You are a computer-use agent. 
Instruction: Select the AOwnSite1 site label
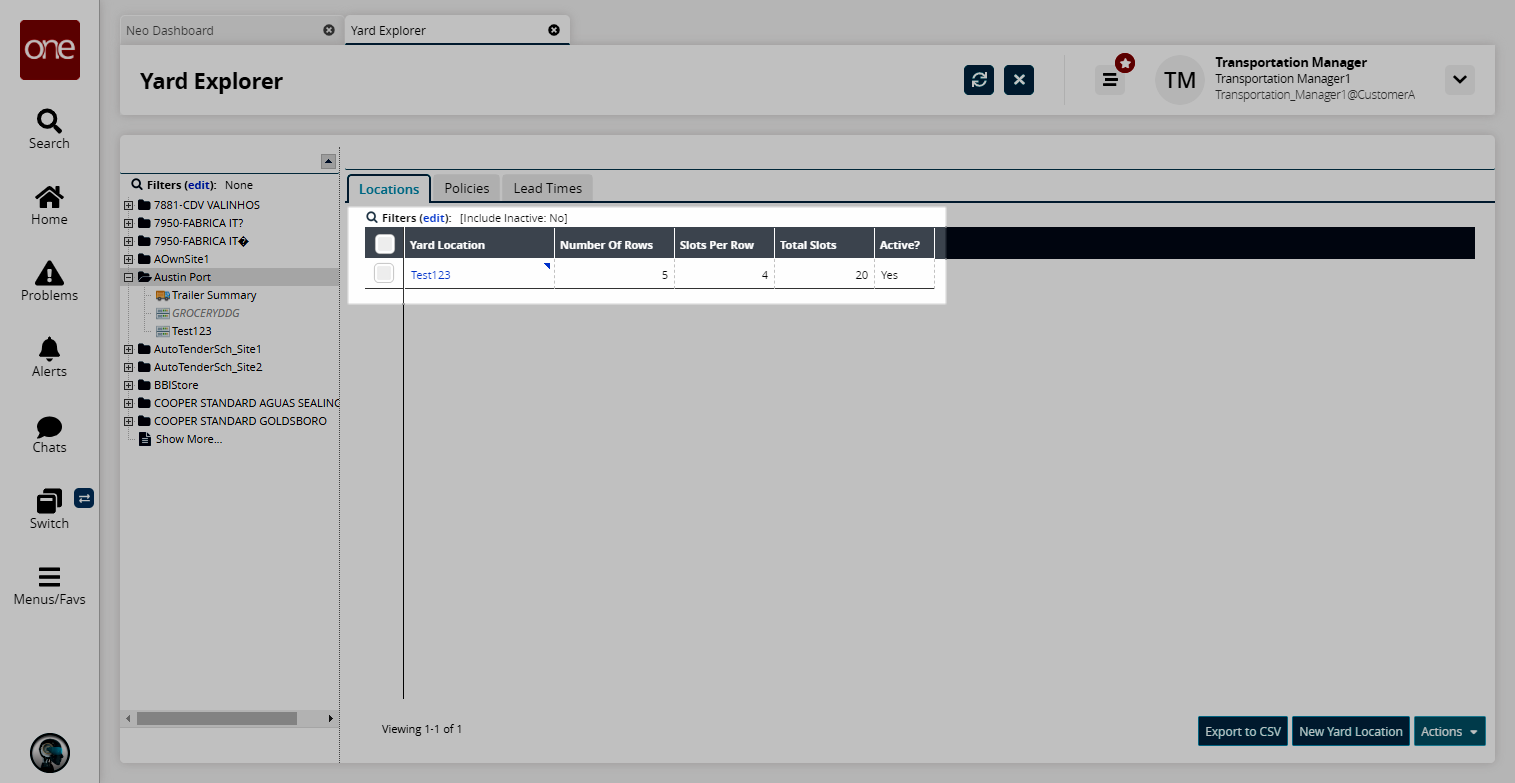coord(181,259)
